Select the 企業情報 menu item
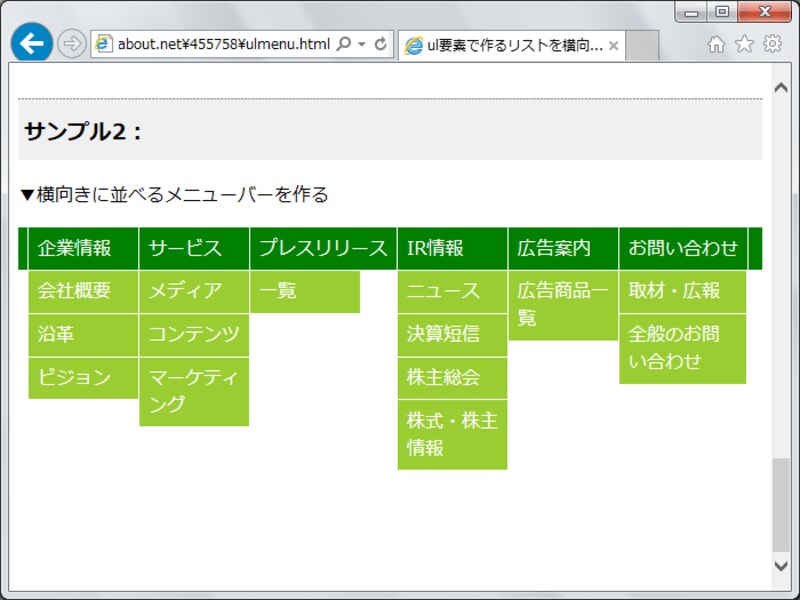800x600 pixels. [x=74, y=249]
